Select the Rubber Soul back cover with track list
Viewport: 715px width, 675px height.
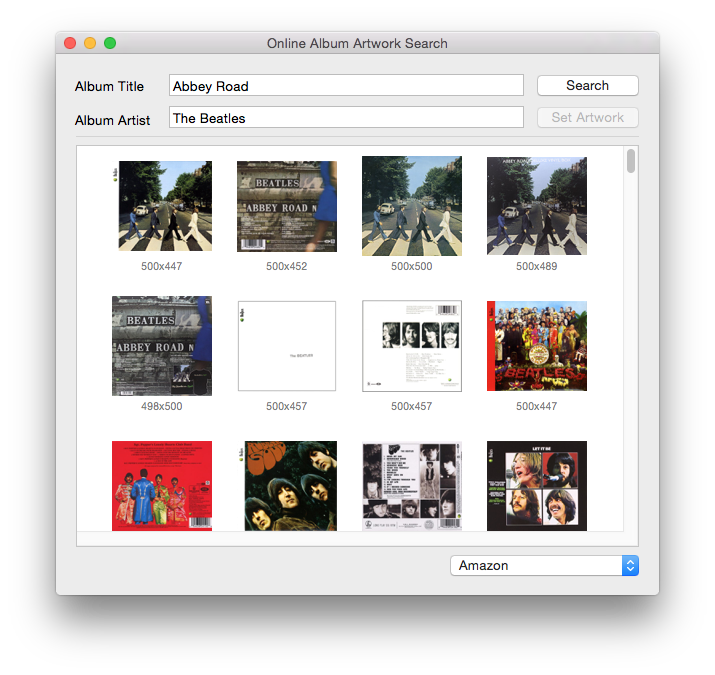tap(412, 486)
